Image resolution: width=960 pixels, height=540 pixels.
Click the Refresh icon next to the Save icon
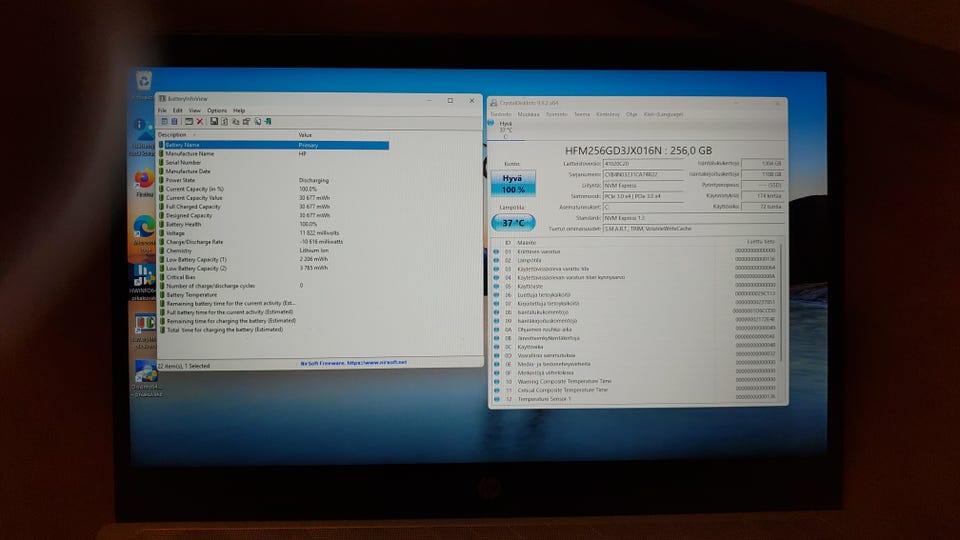(x=224, y=121)
